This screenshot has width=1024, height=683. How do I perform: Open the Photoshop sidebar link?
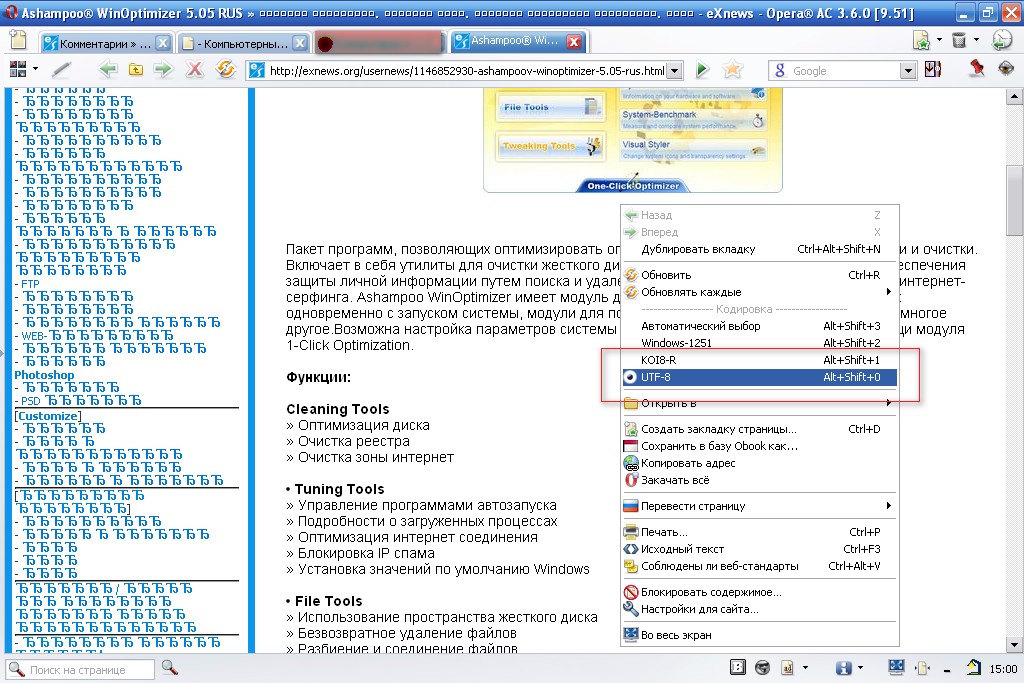44,375
